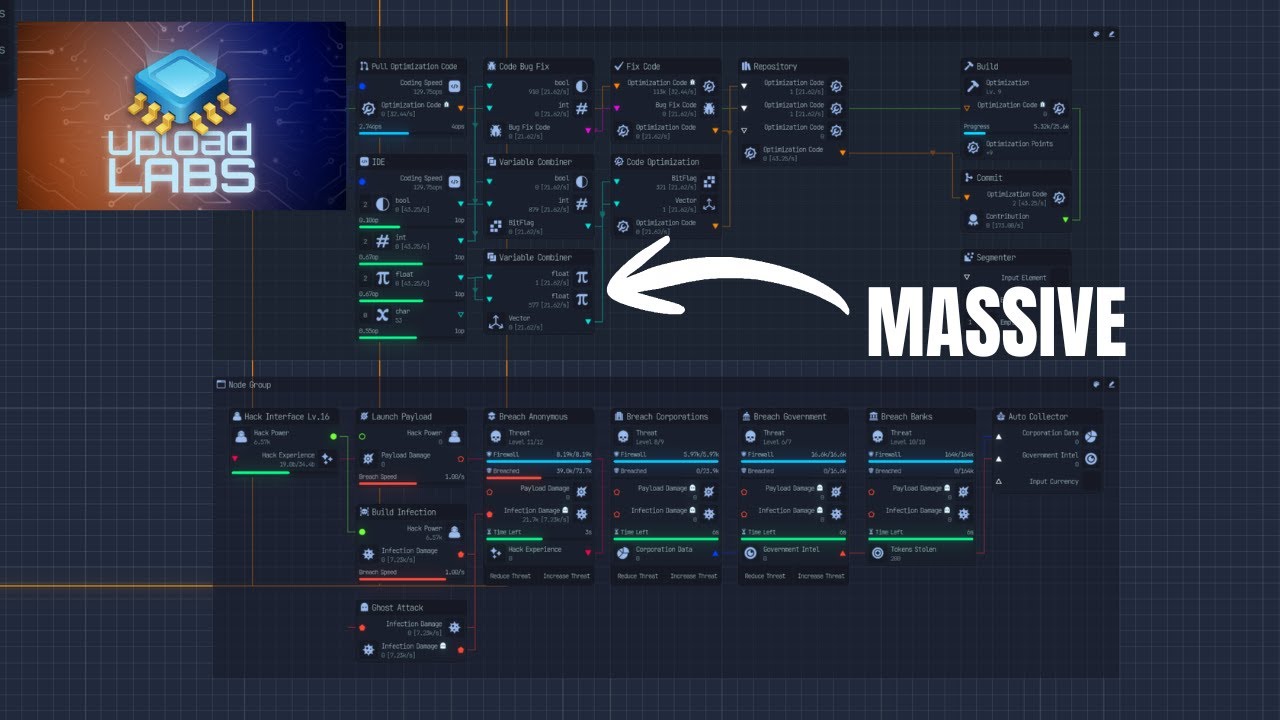Click the BitFlag icon in Variable Combiner output
Viewport: 1280px width, 720px height.
(497, 225)
